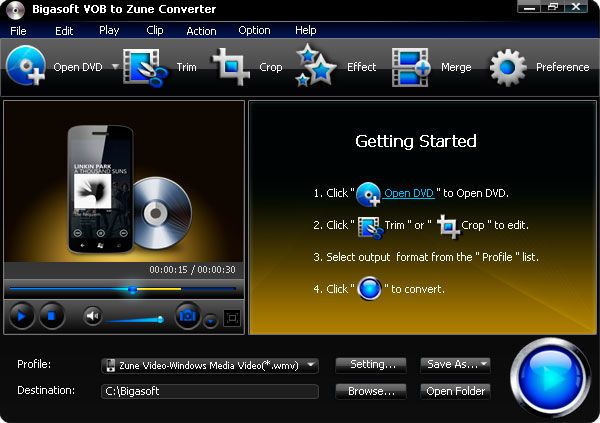Open the Play menu

(109, 31)
